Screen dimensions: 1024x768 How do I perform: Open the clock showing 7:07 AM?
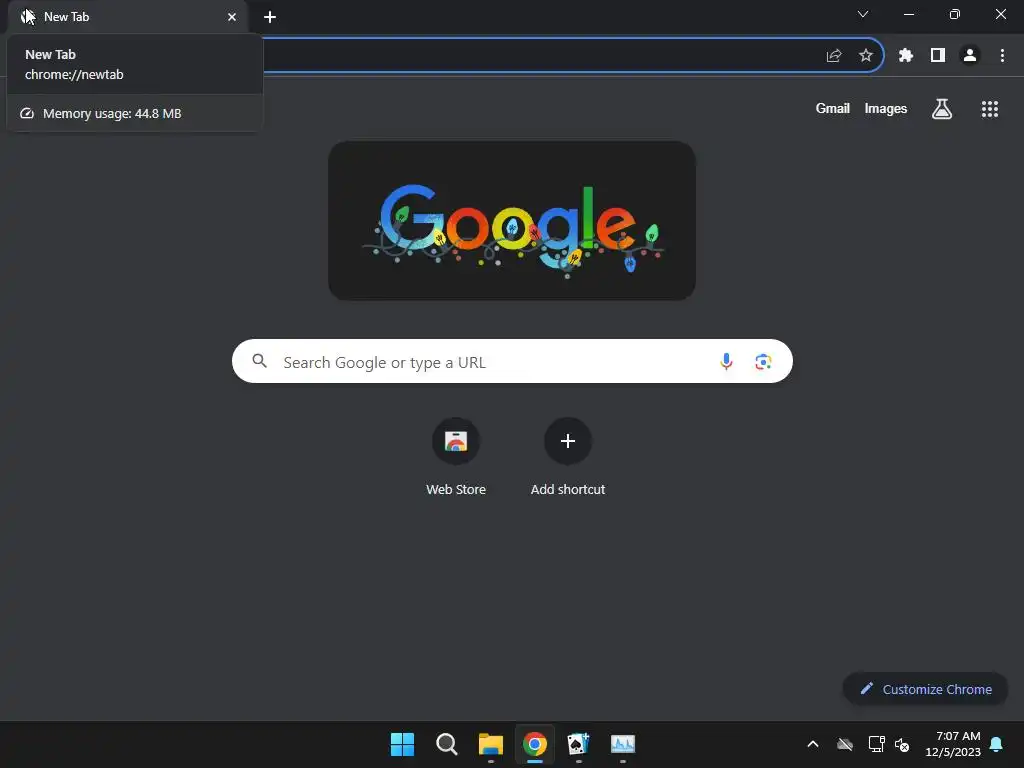point(953,744)
